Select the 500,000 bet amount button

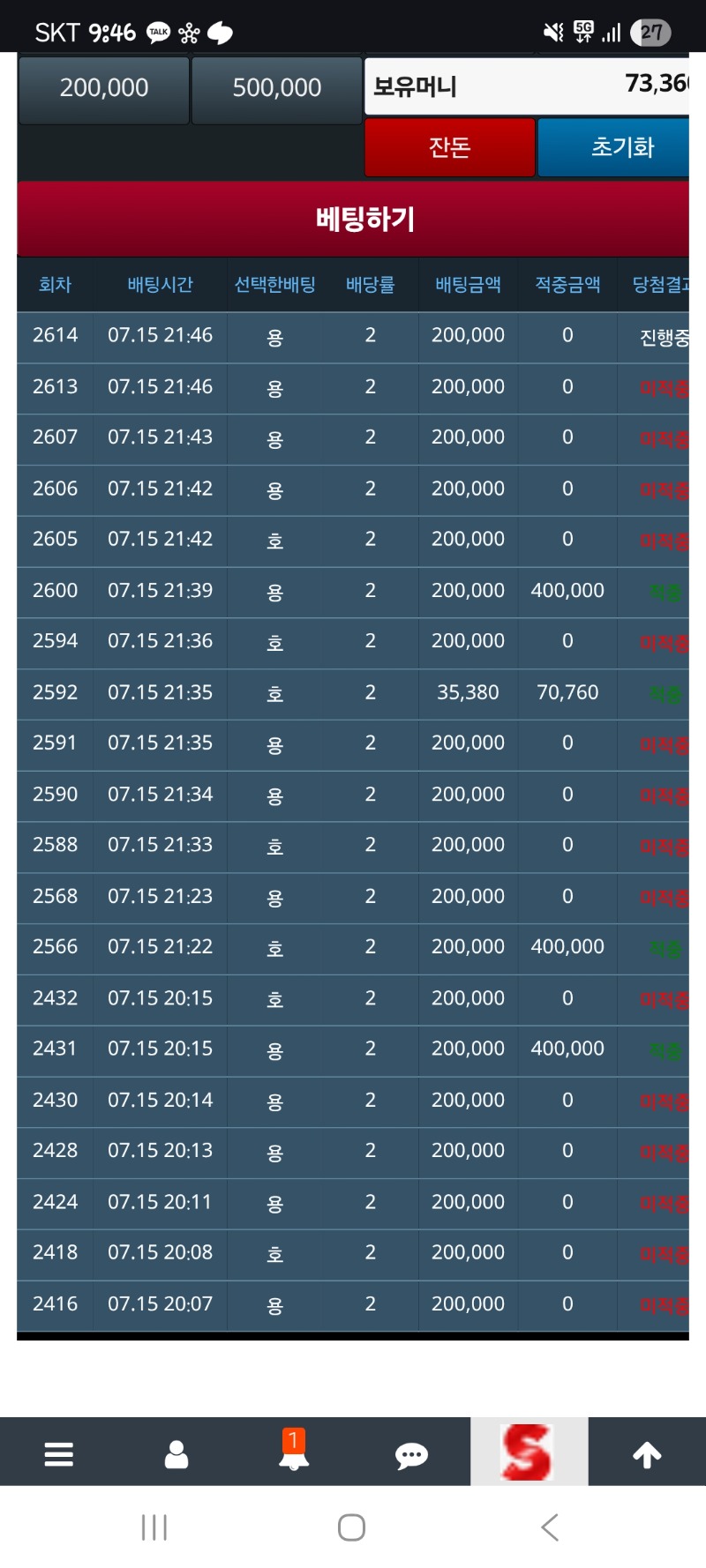click(277, 90)
